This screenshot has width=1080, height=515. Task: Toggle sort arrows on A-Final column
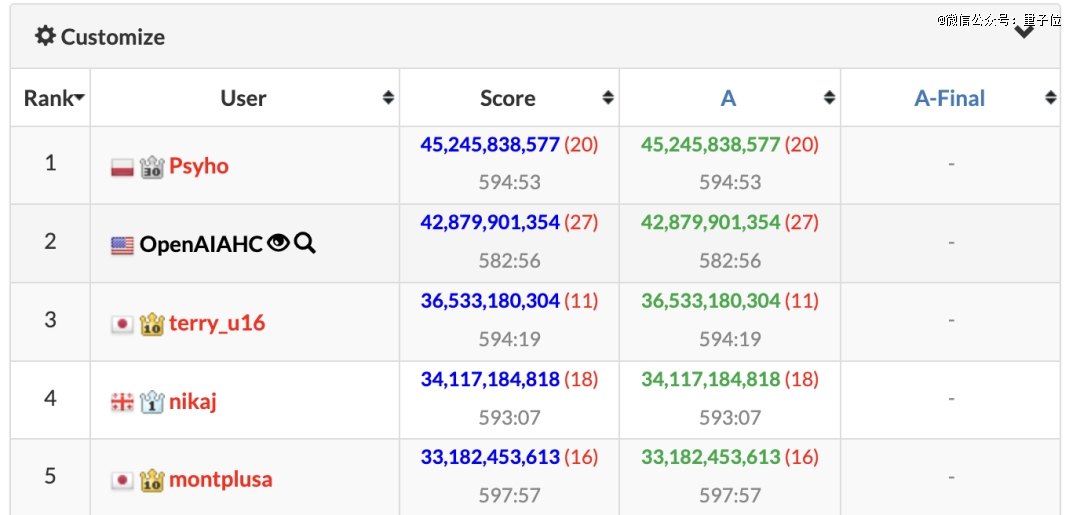pyautogui.click(x=1050, y=98)
